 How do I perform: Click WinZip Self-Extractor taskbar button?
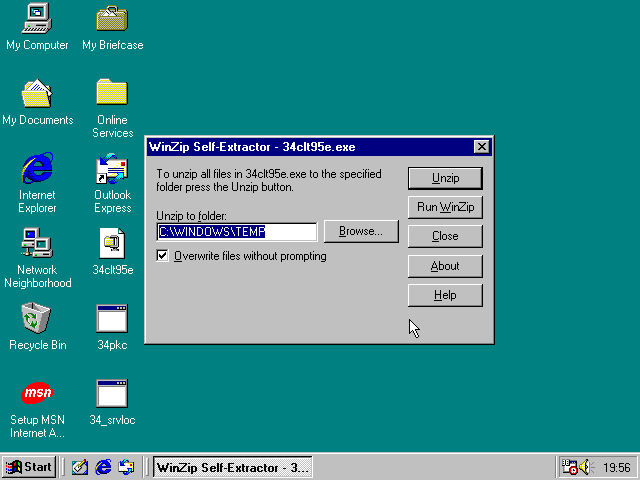click(x=233, y=467)
